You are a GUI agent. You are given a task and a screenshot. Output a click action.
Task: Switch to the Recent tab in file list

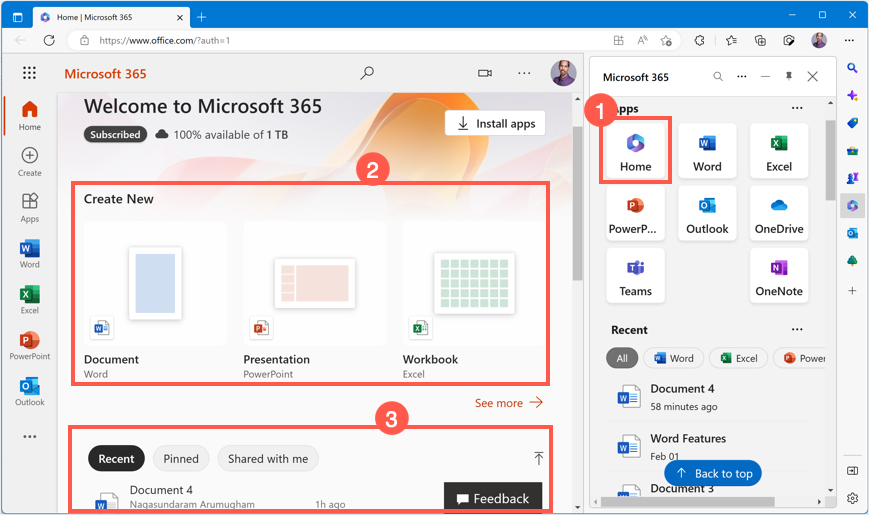pos(116,458)
